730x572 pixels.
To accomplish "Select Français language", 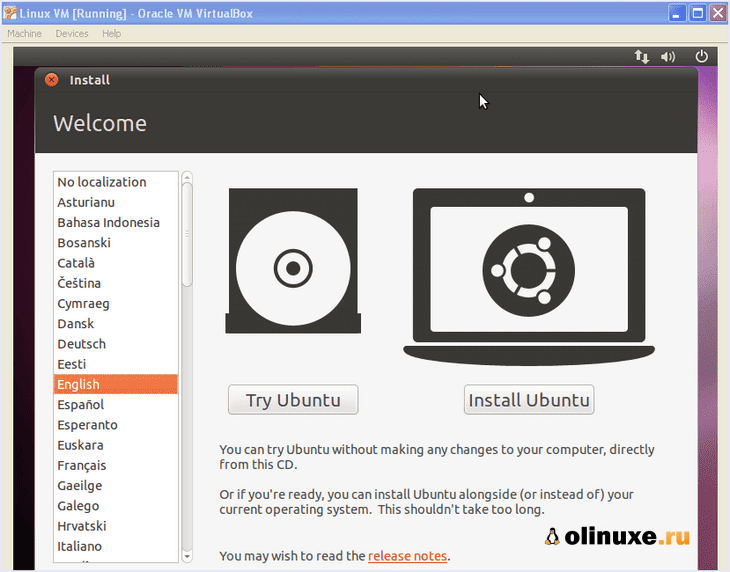I will [115, 465].
